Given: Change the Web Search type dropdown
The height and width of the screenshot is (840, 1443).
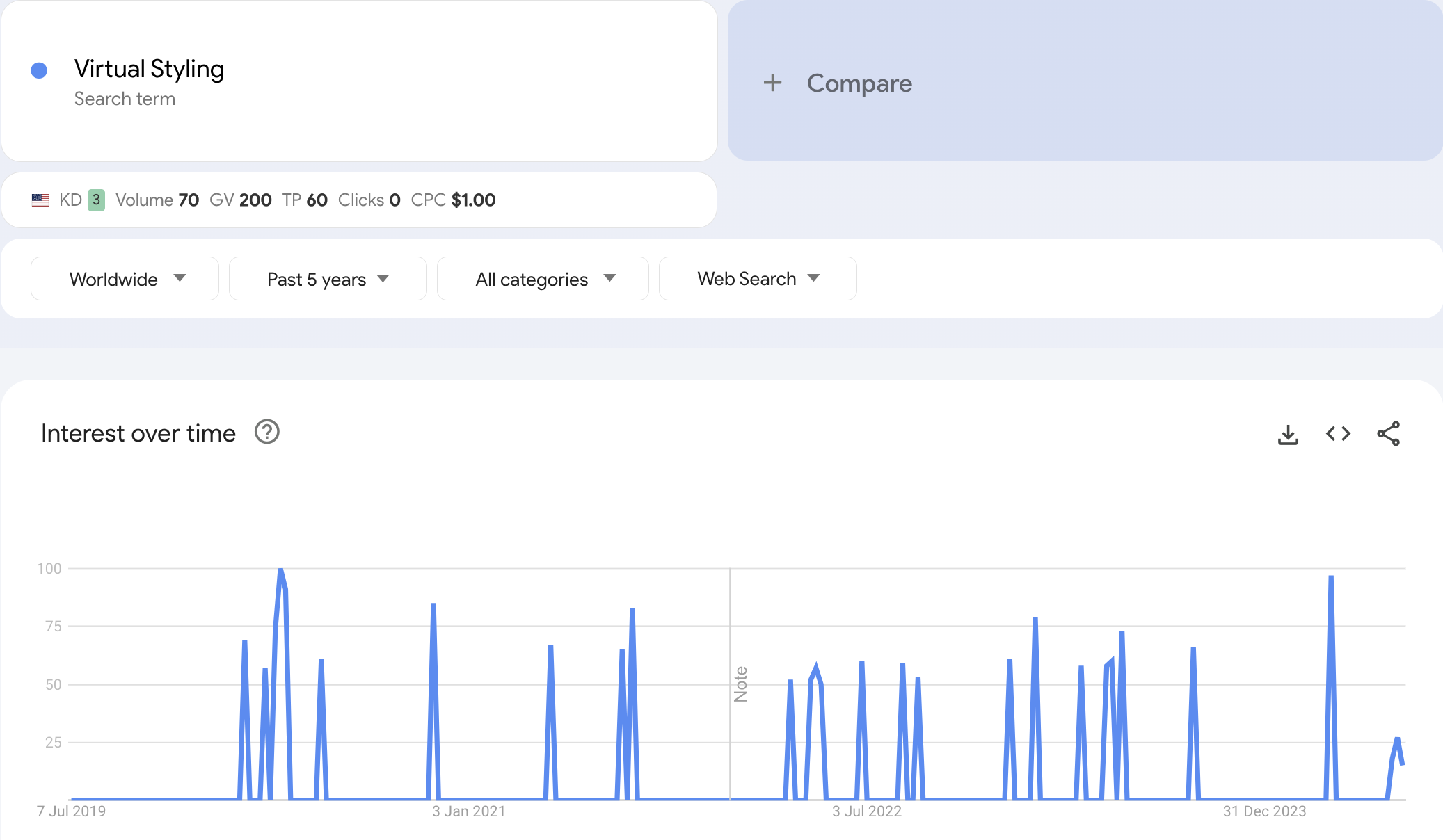Looking at the screenshot, I should [x=758, y=279].
